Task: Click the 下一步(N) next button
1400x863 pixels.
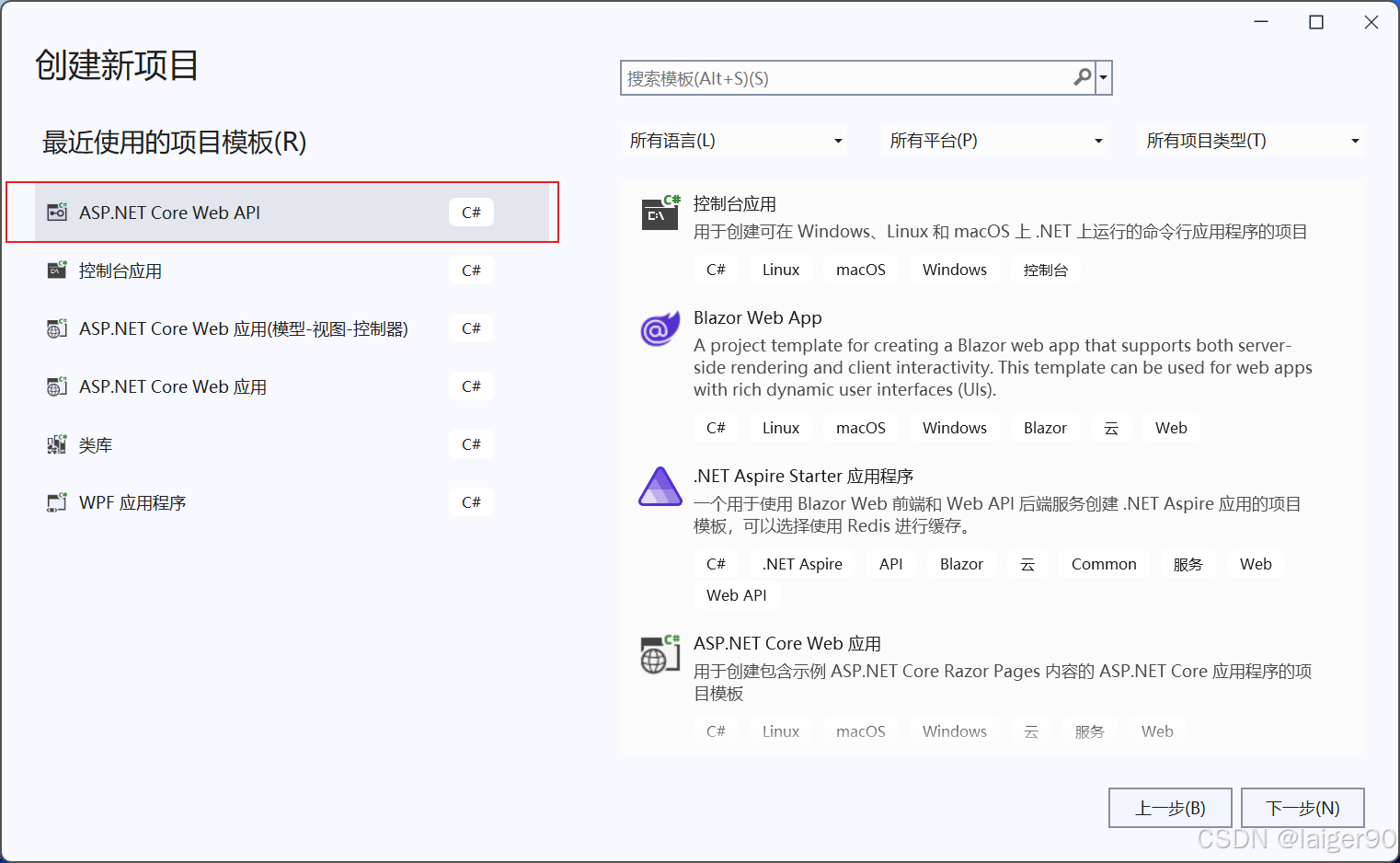Action: pyautogui.click(x=1302, y=808)
